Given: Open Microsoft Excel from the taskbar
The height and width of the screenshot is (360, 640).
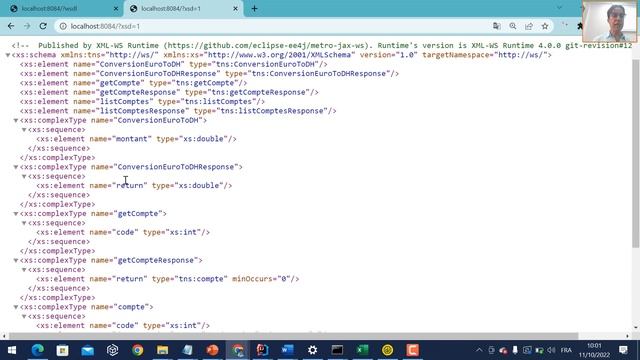Looking at the screenshot, I should tap(362, 350).
